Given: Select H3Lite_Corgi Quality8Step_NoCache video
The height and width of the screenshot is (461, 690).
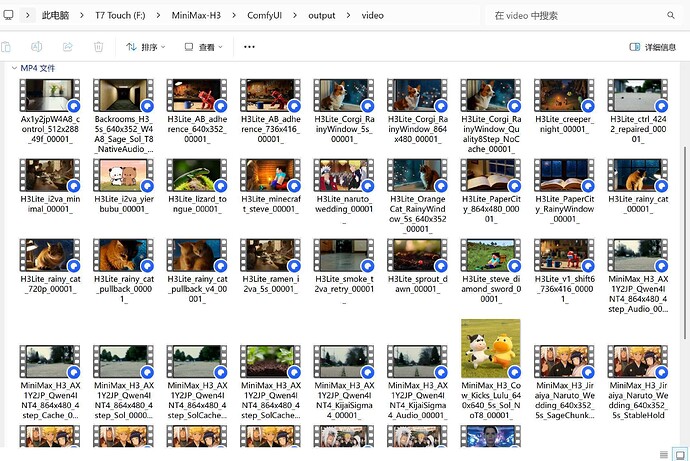Looking at the screenshot, I should (x=491, y=115).
